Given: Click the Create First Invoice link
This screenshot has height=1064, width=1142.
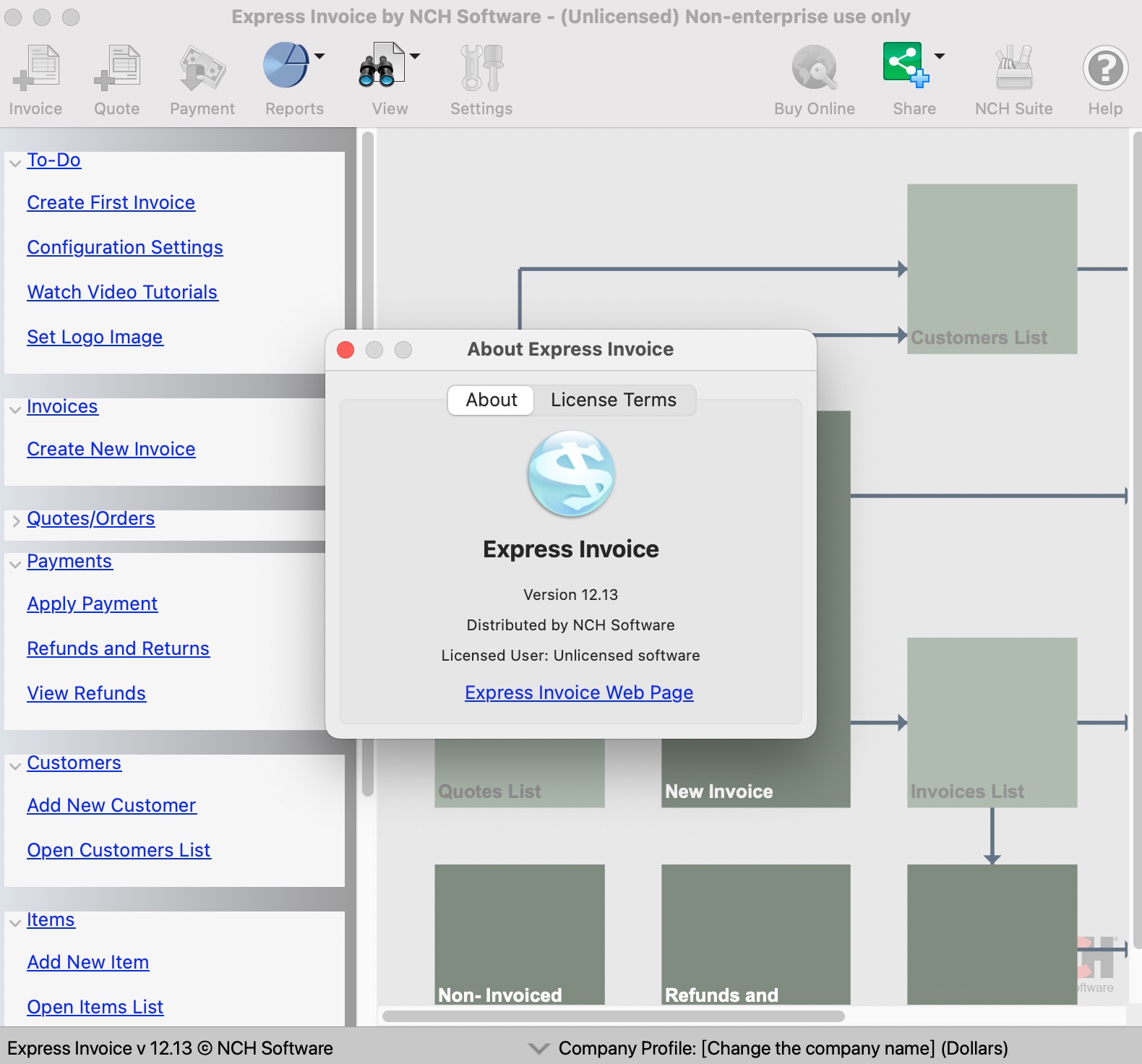Looking at the screenshot, I should pyautogui.click(x=111, y=202).
